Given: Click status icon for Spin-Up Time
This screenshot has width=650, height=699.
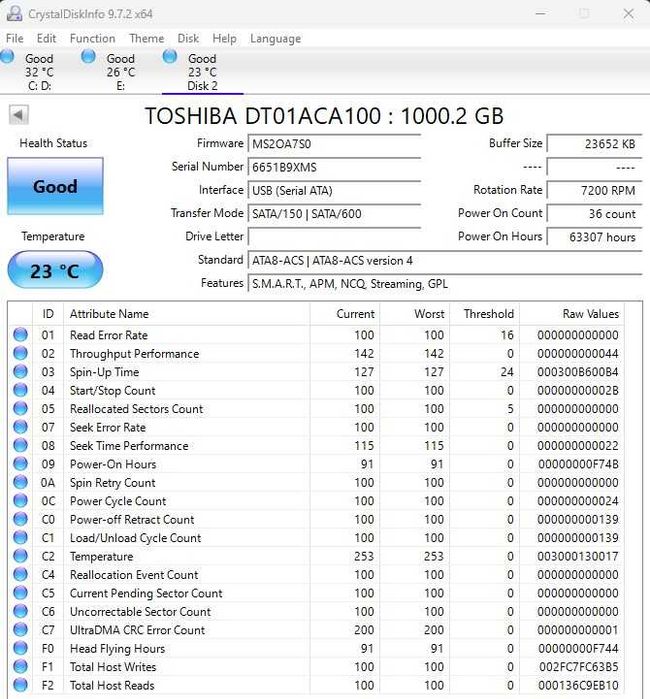Looking at the screenshot, I should pyautogui.click(x=20, y=371).
